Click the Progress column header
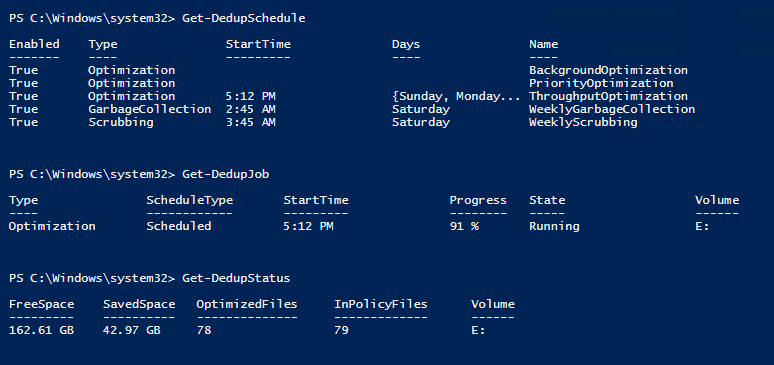This screenshot has width=774, height=365. 478,200
